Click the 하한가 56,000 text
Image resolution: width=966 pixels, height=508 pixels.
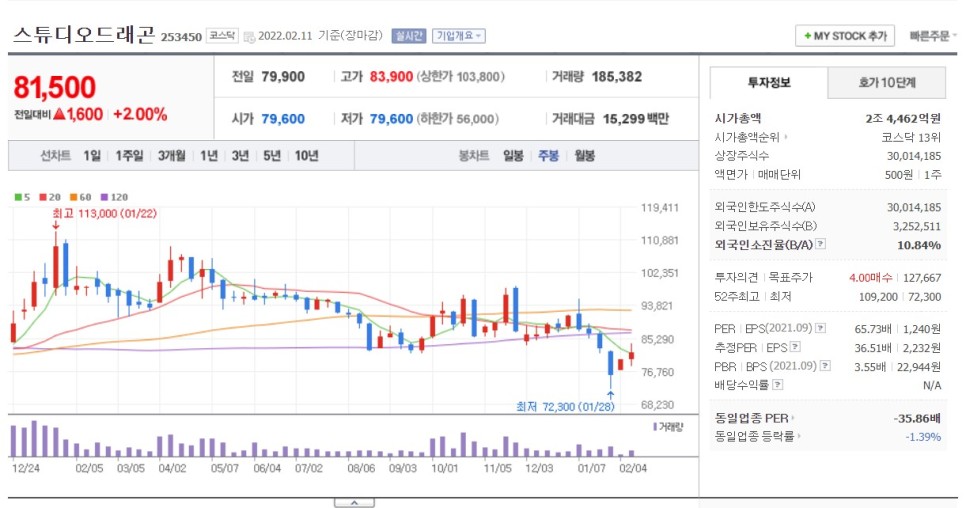click(458, 119)
